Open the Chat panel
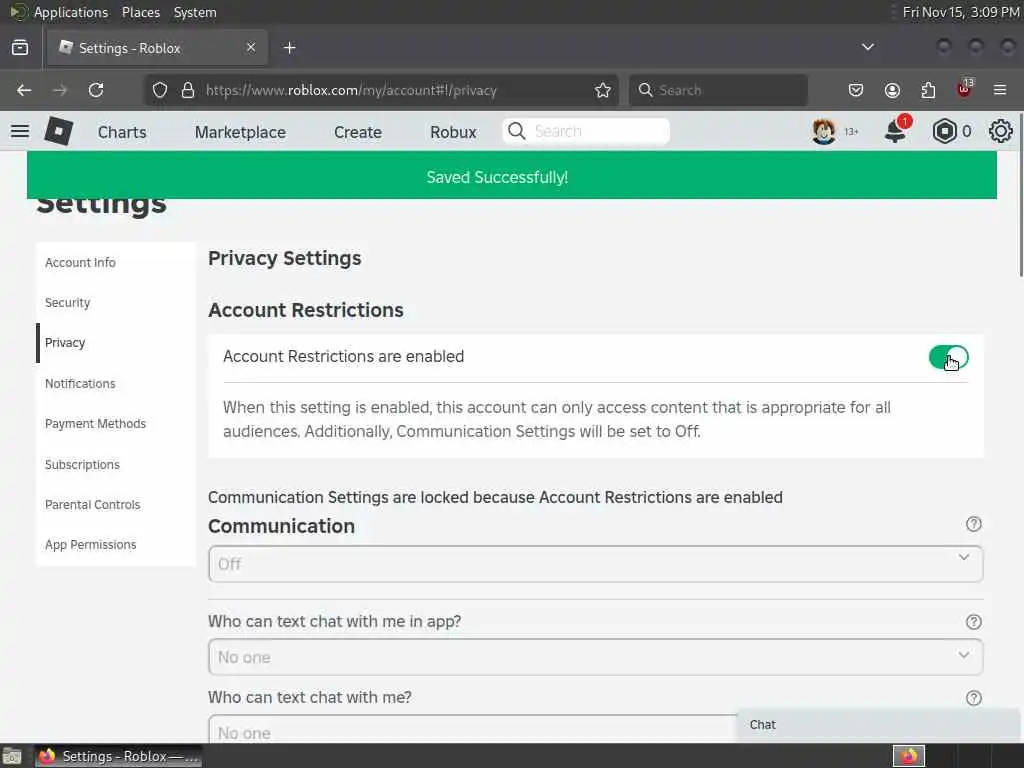 pyautogui.click(x=878, y=725)
